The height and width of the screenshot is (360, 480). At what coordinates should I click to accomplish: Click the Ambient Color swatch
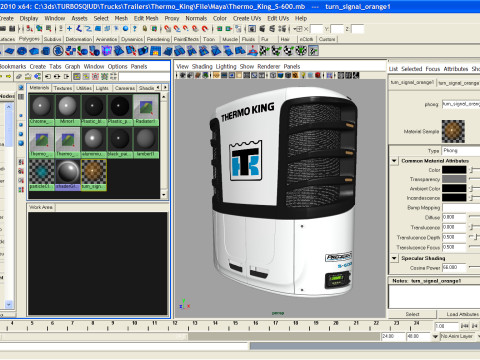pos(454,189)
